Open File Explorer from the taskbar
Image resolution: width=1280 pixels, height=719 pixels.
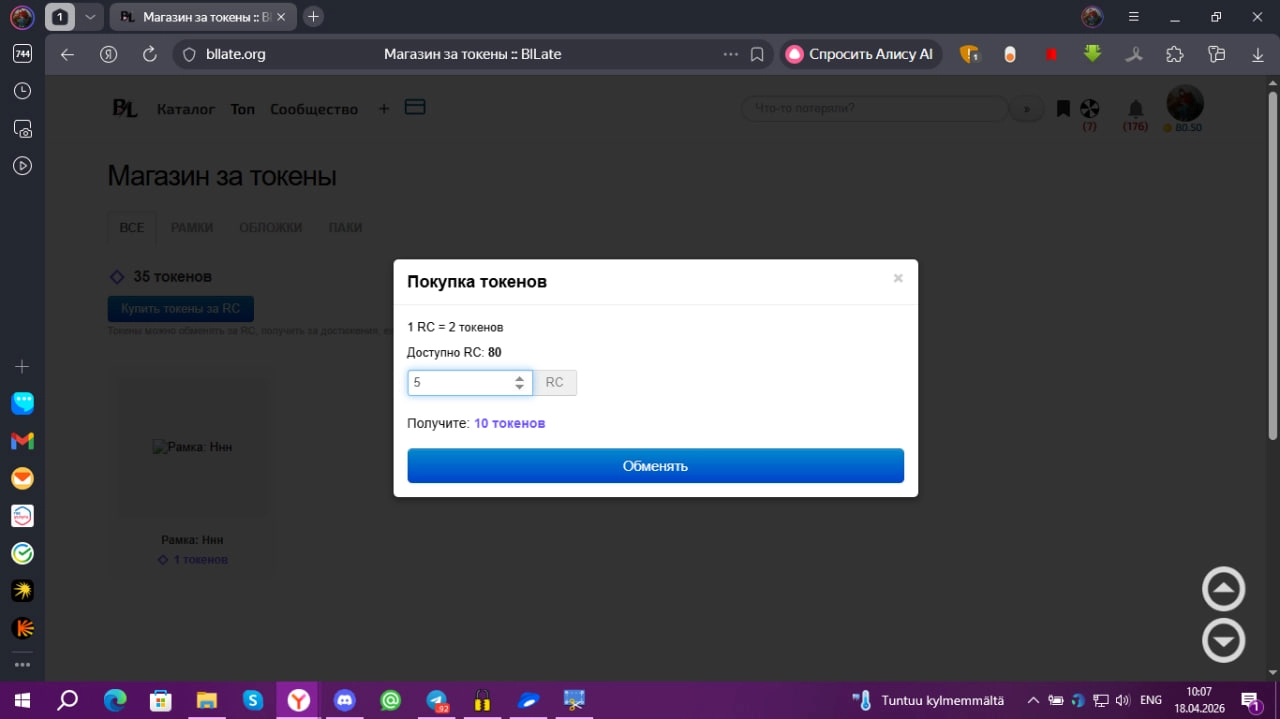point(207,700)
